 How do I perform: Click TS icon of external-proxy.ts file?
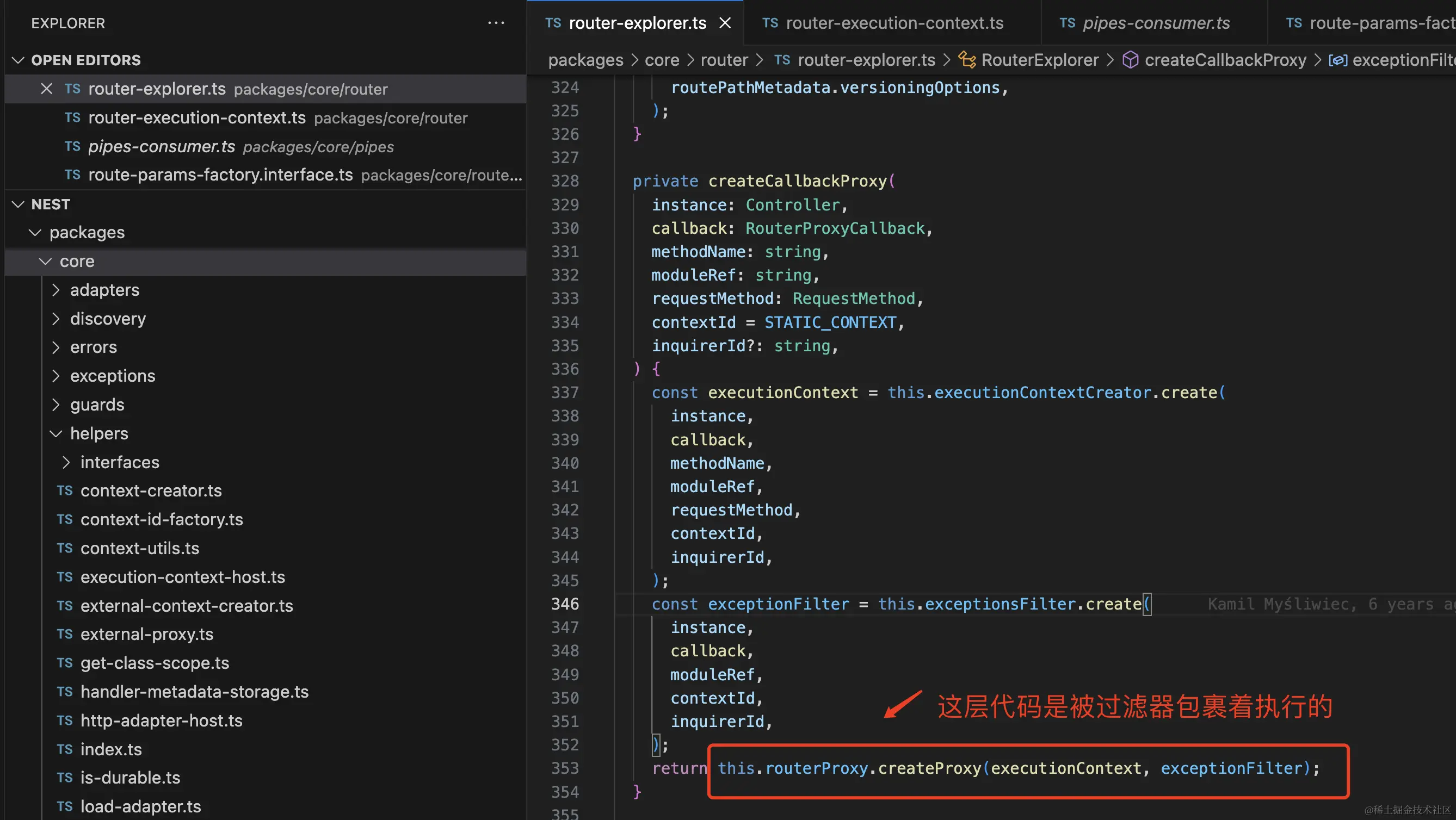click(x=64, y=634)
